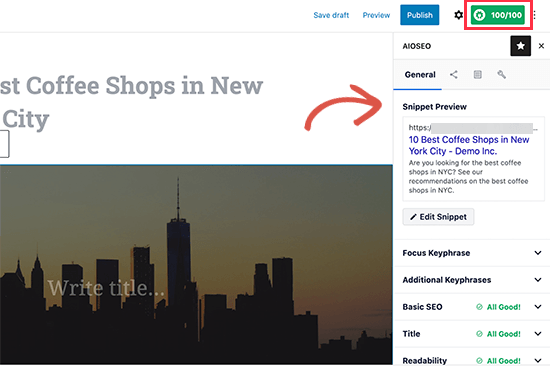The width and height of the screenshot is (550, 367).
Task: Click the blue Publish button
Action: point(420,15)
